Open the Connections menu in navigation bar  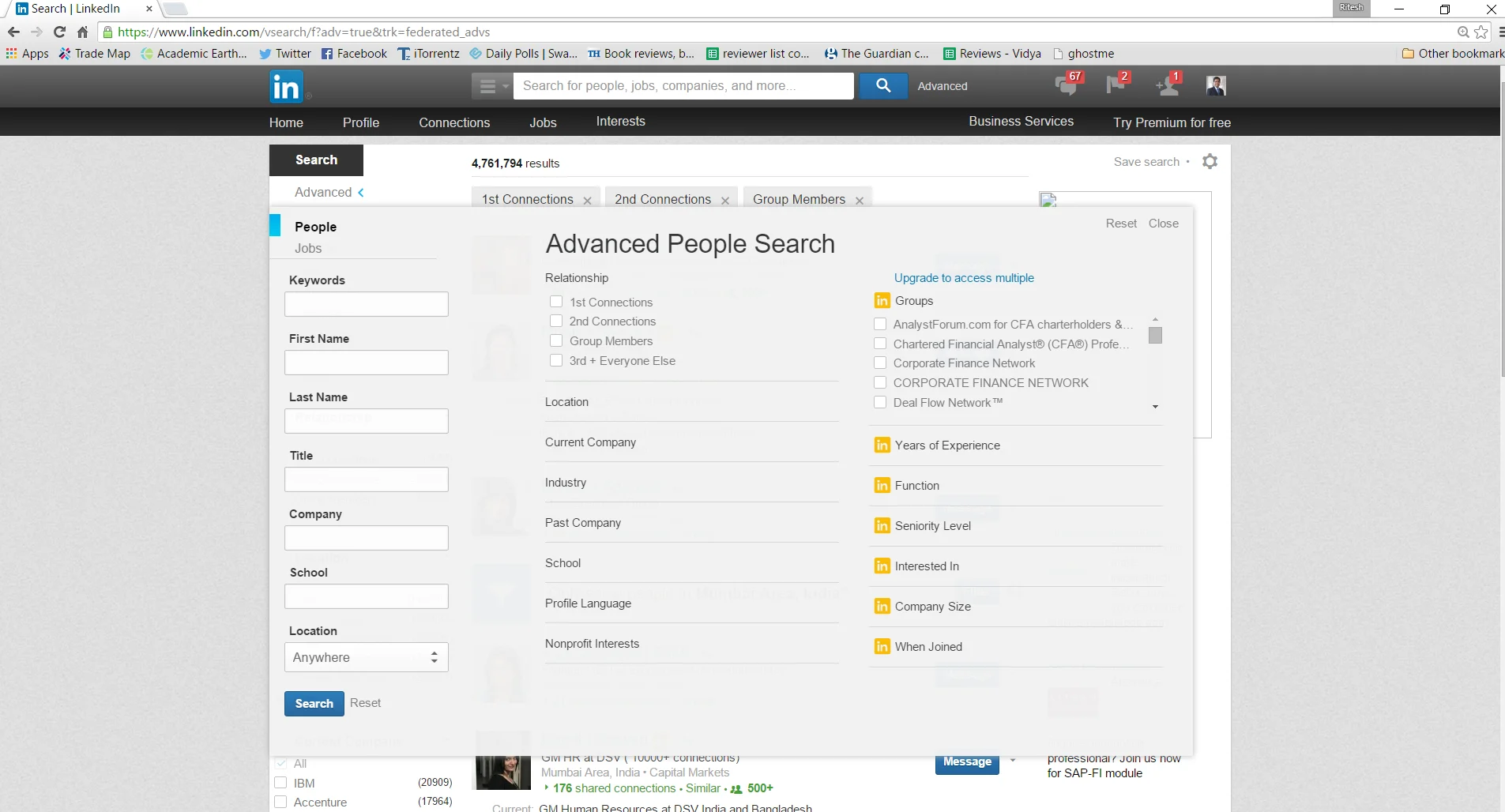(x=454, y=122)
